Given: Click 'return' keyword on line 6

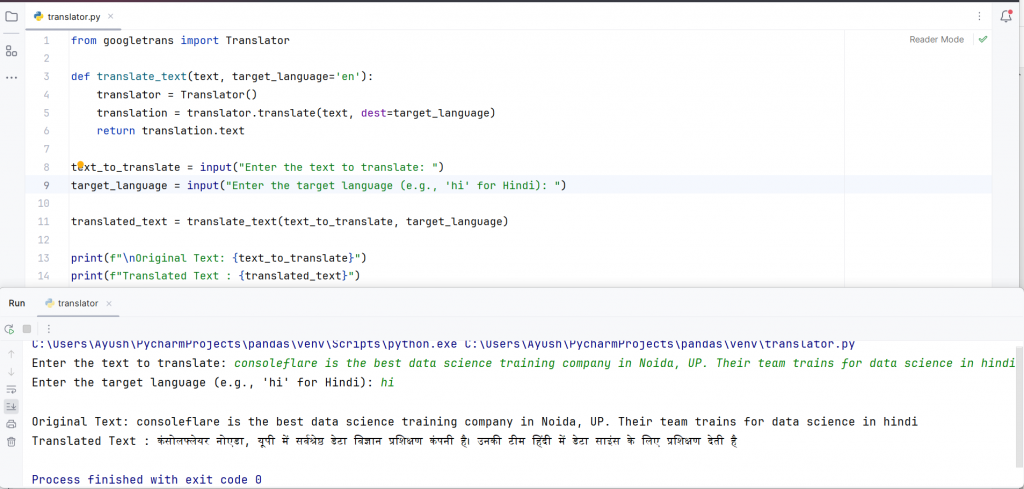Looking at the screenshot, I should pyautogui.click(x=116, y=131).
